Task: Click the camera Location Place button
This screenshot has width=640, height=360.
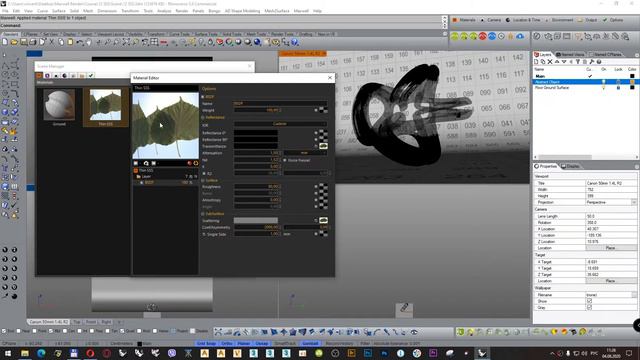Action: tap(610, 248)
